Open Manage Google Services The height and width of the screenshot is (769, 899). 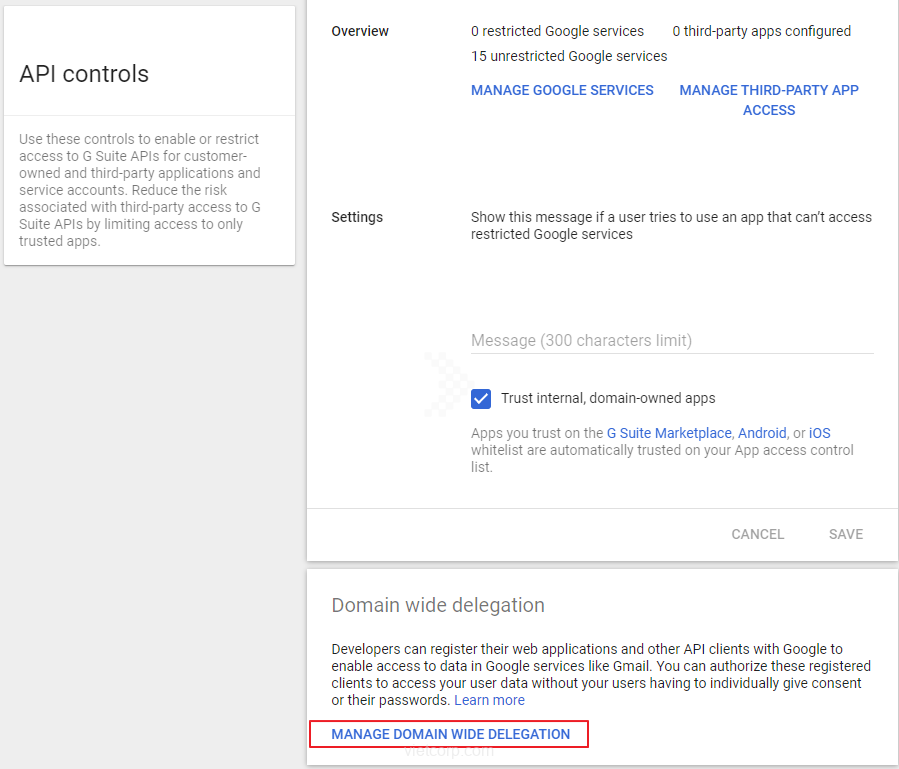click(562, 90)
